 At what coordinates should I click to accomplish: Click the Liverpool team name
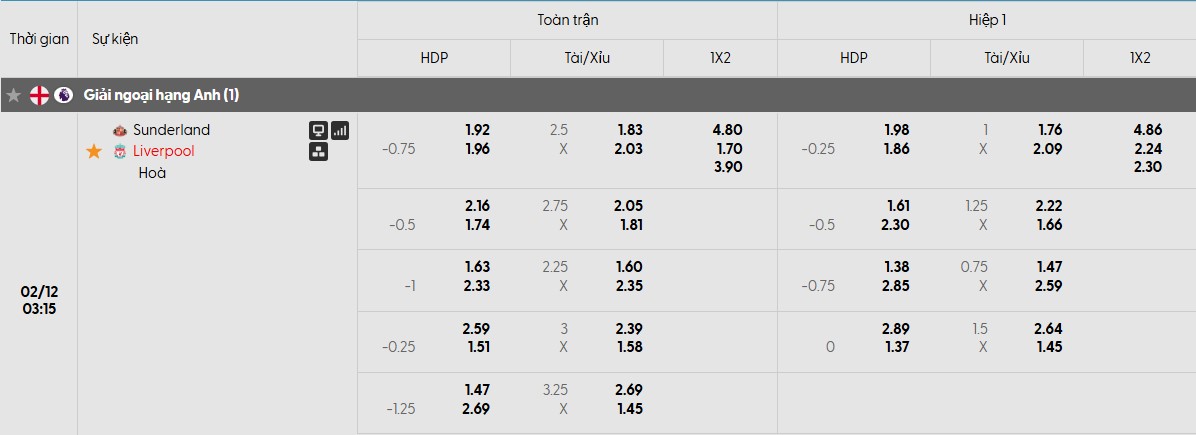(164, 151)
